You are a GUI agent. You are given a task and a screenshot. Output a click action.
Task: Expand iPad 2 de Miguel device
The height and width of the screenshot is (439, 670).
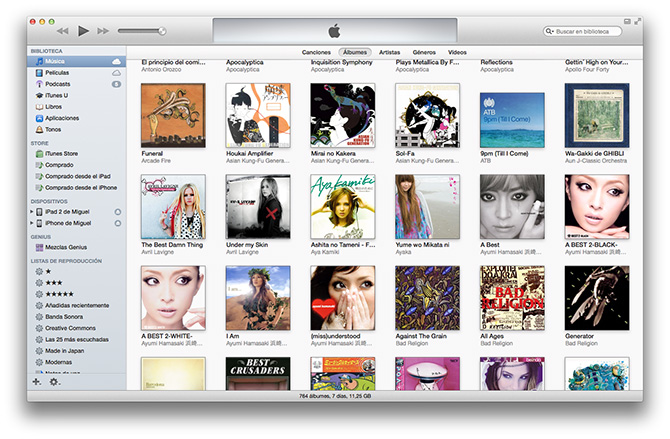click(x=32, y=212)
